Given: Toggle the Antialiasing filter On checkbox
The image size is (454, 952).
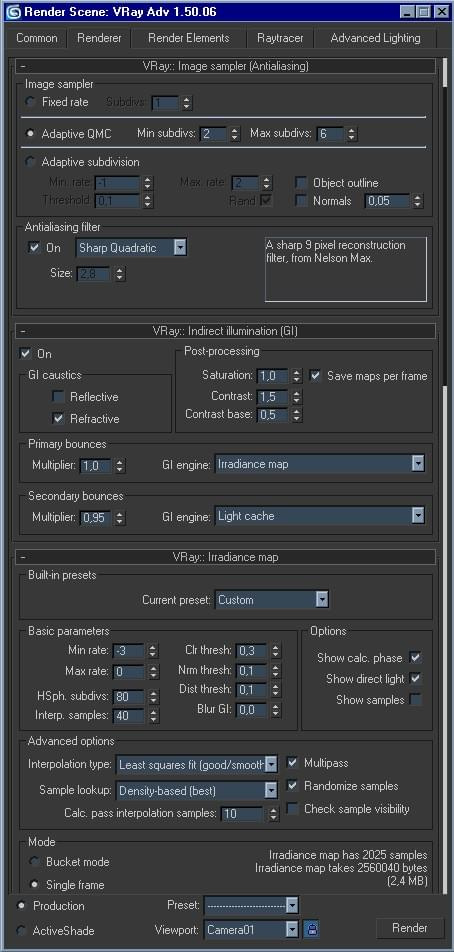Looking at the screenshot, I should pos(34,248).
